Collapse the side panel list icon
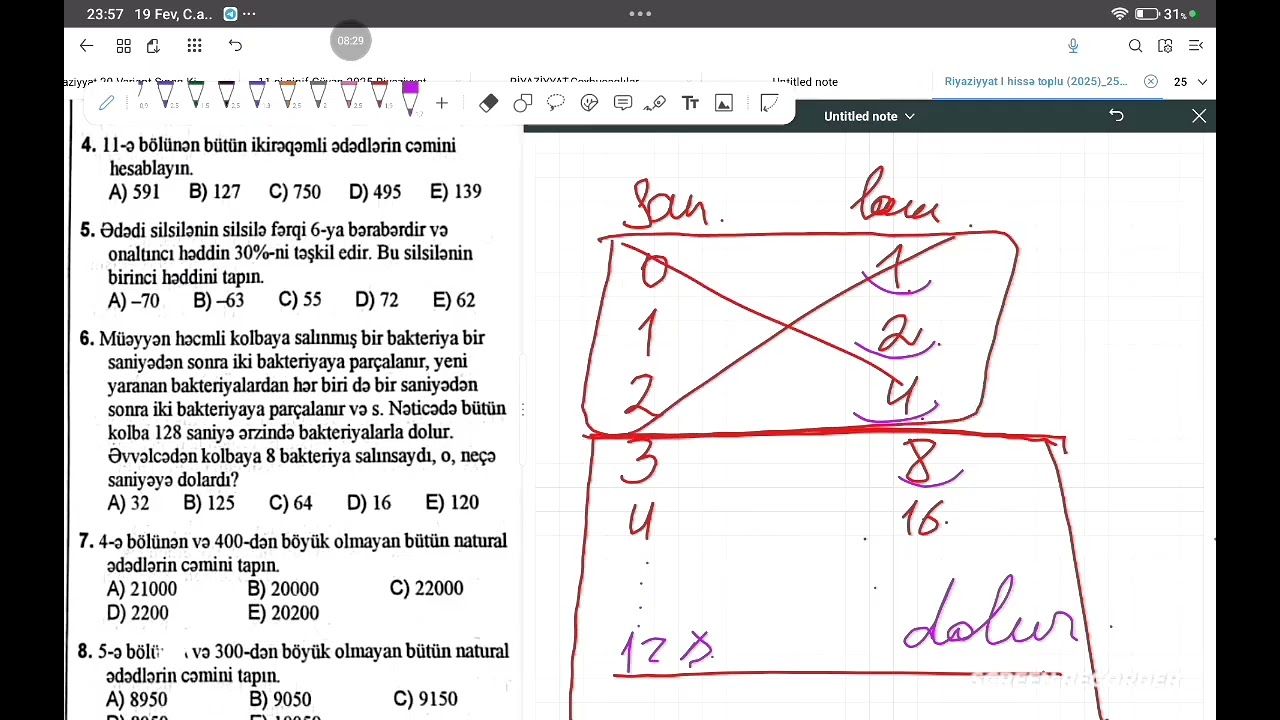This screenshot has height=720, width=1280. 1196,46
